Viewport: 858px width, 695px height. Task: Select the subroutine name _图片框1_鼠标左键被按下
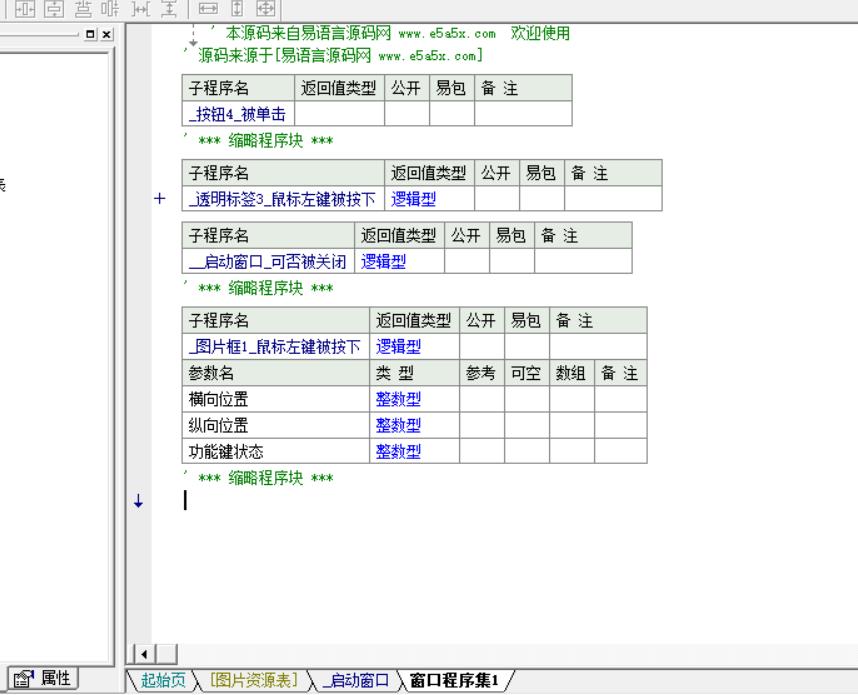tap(274, 346)
